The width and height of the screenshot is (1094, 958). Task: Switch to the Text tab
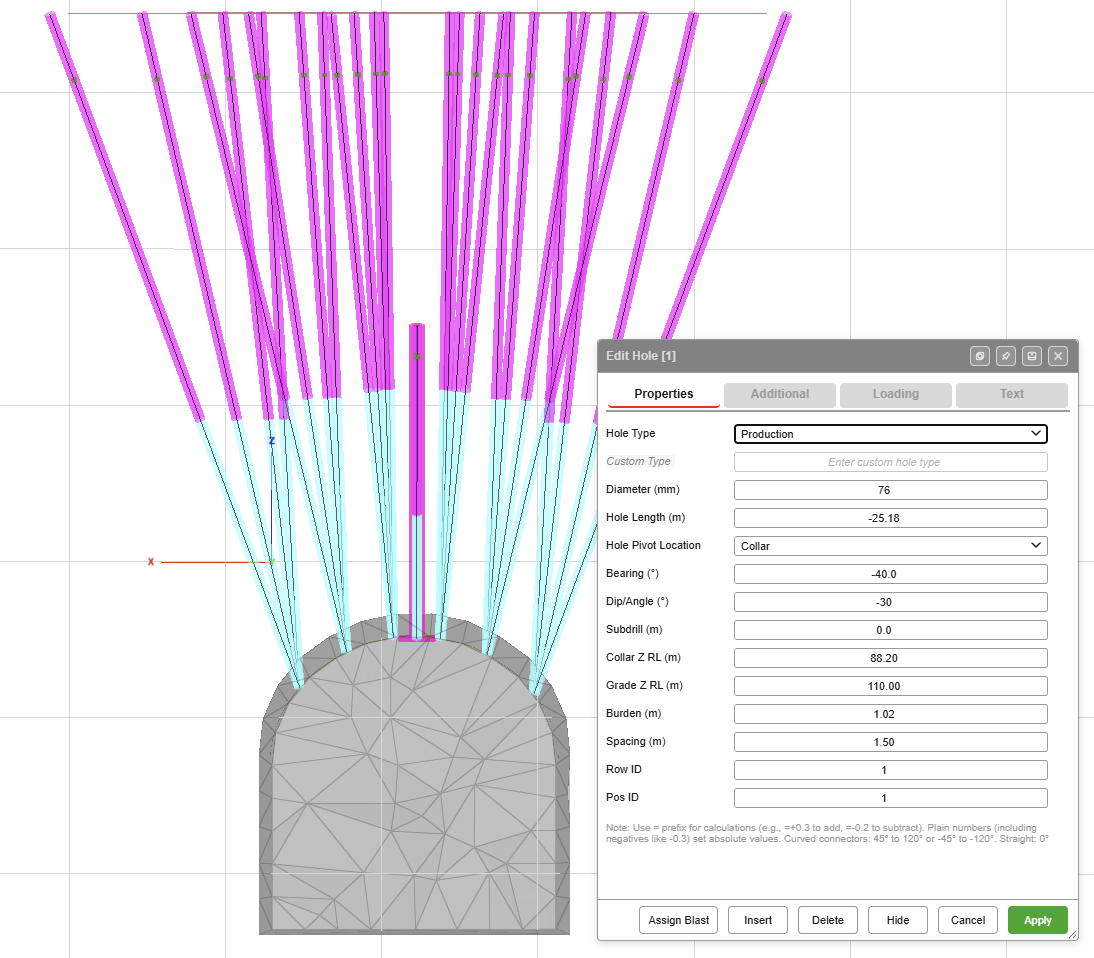1011,394
